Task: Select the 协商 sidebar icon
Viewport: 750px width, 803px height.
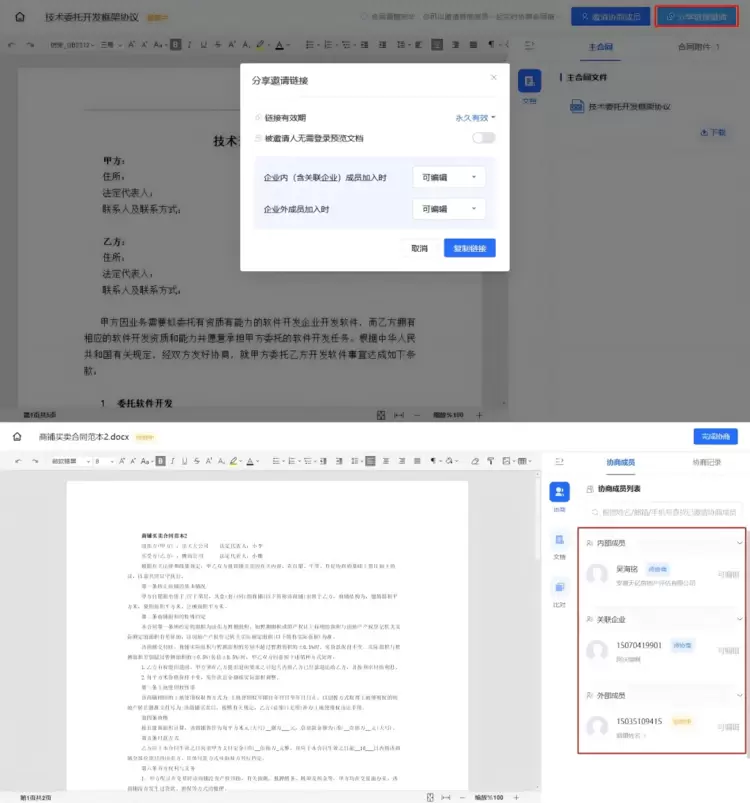Action: tap(559, 494)
